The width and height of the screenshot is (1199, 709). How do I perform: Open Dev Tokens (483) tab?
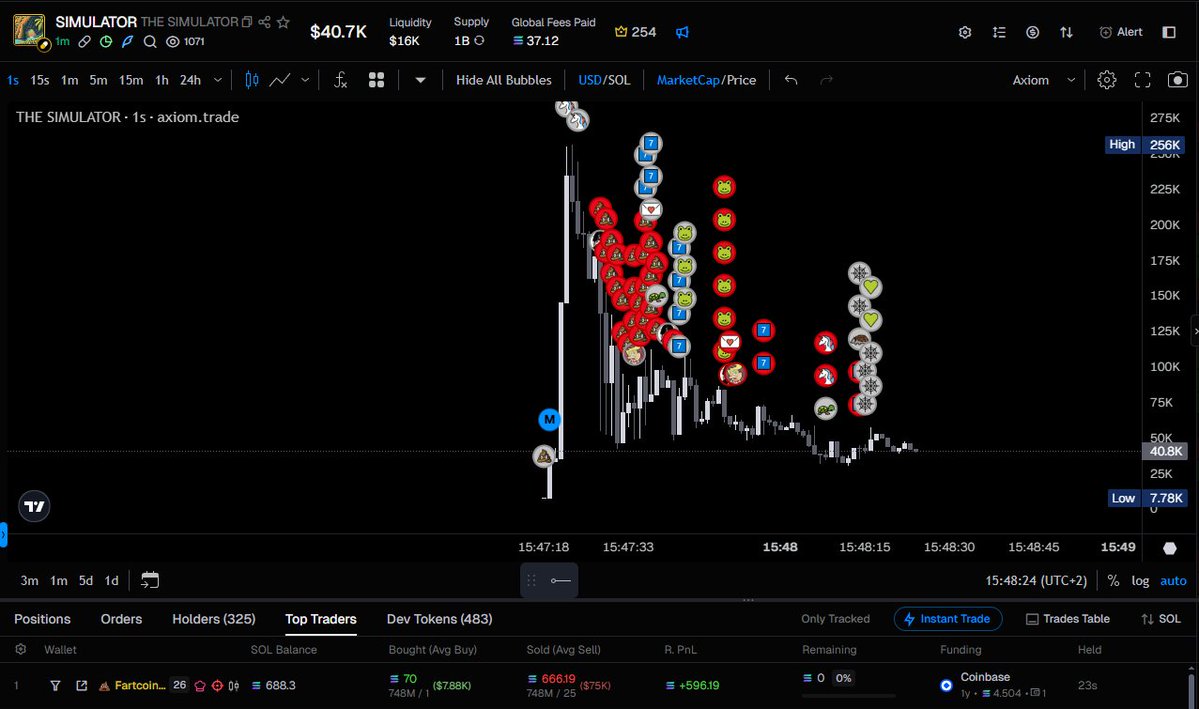tap(439, 619)
